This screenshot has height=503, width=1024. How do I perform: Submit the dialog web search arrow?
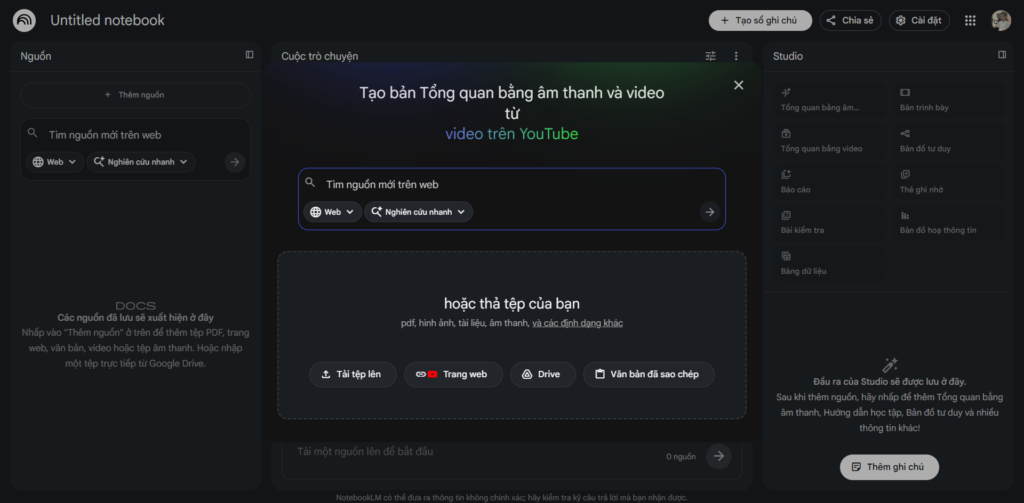click(x=709, y=212)
